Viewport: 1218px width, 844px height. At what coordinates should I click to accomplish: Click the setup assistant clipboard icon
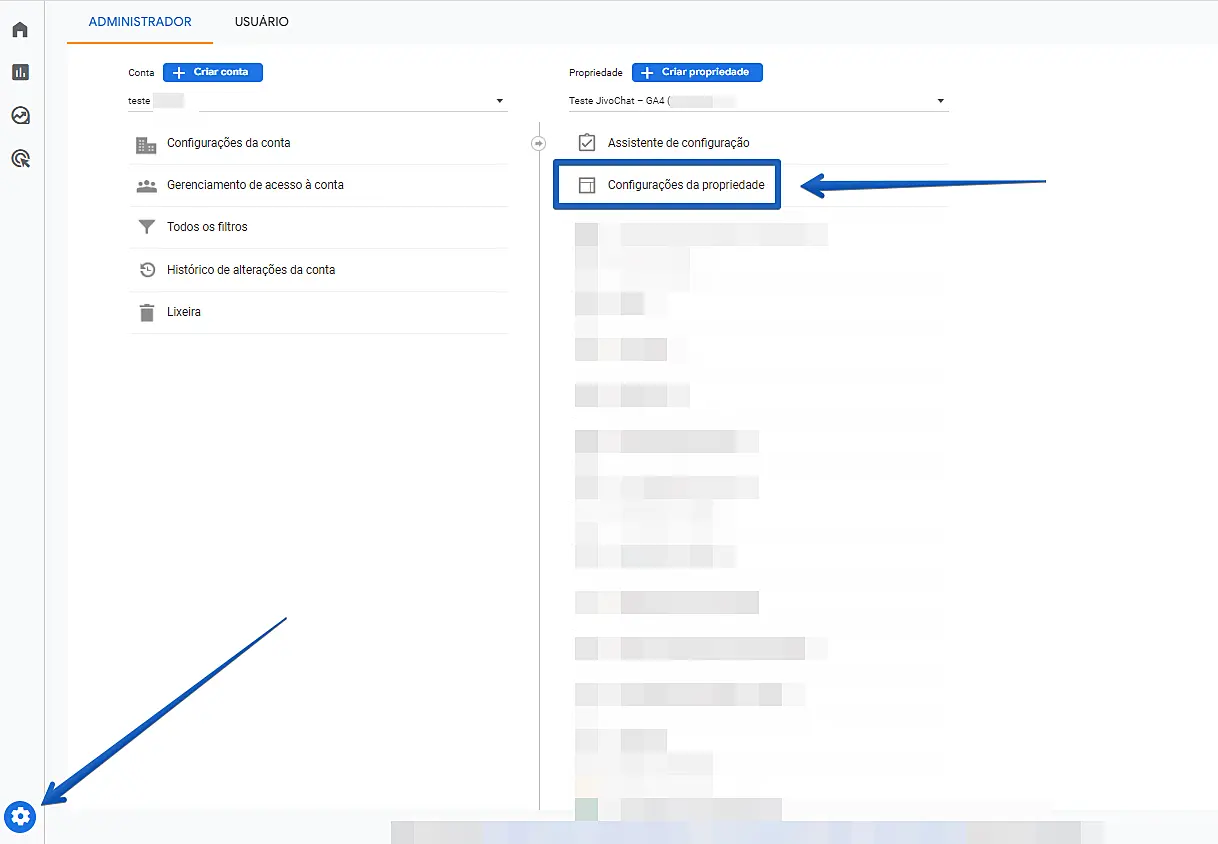pos(587,143)
